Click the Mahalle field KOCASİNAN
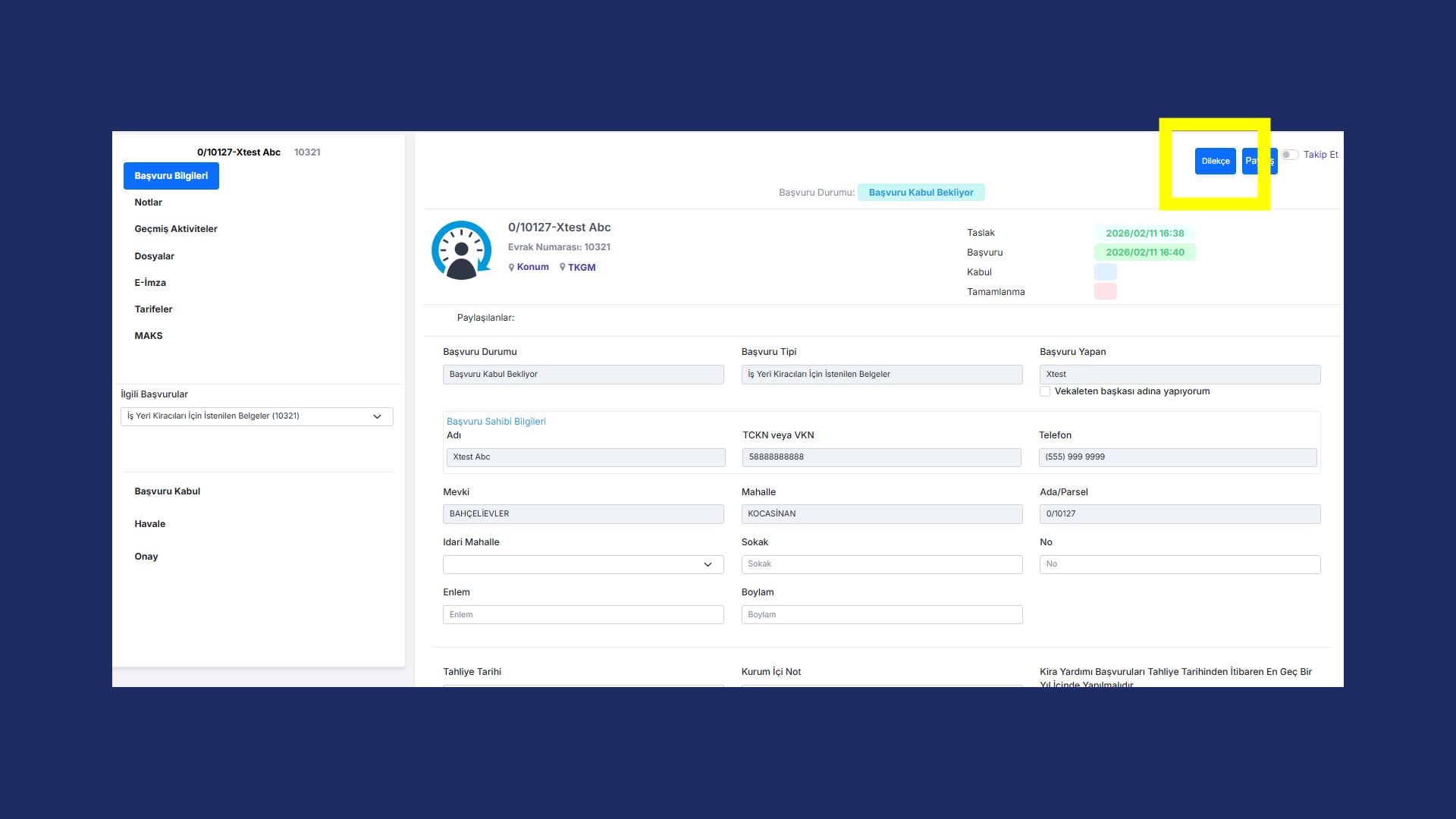The width and height of the screenshot is (1456, 819). [882, 514]
